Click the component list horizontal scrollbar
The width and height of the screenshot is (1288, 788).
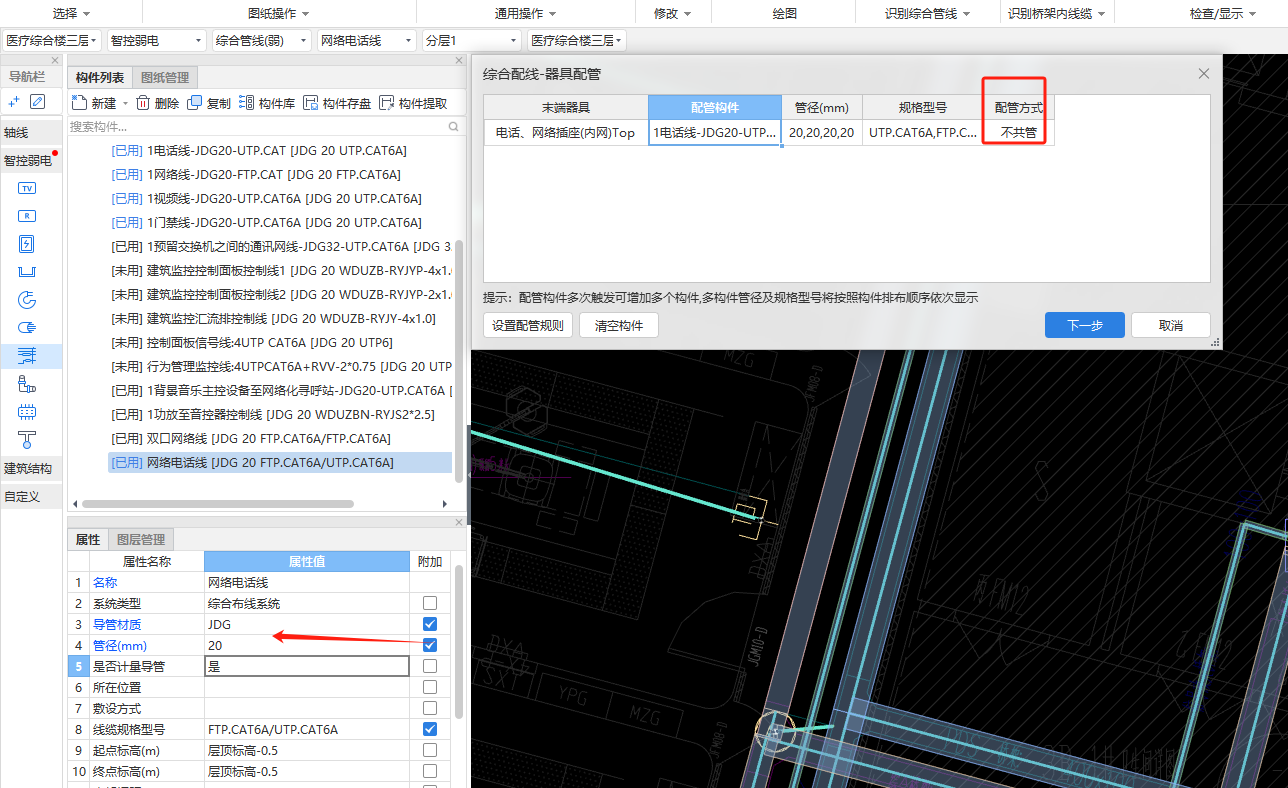pos(218,504)
